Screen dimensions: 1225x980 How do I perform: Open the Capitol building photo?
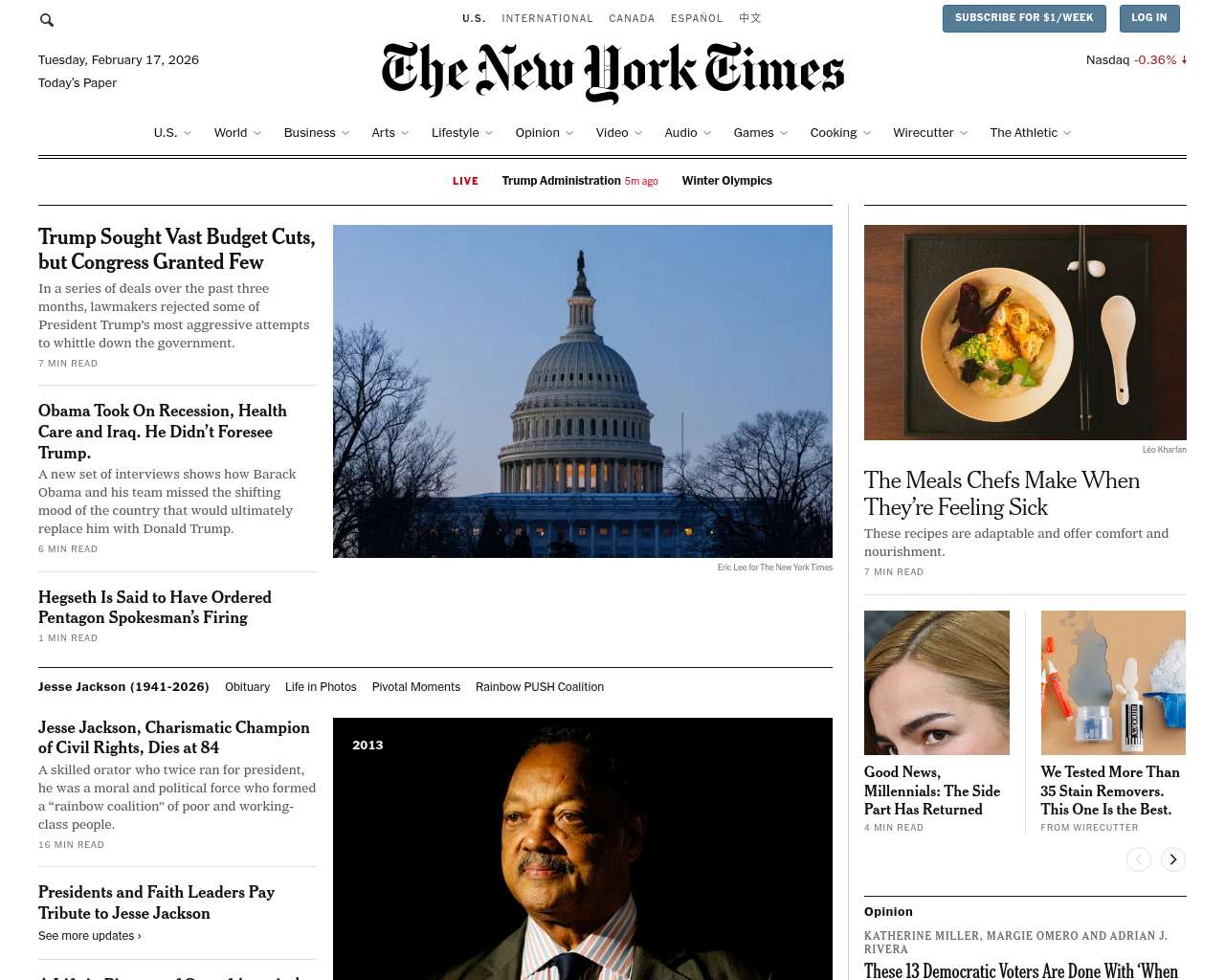(x=583, y=391)
